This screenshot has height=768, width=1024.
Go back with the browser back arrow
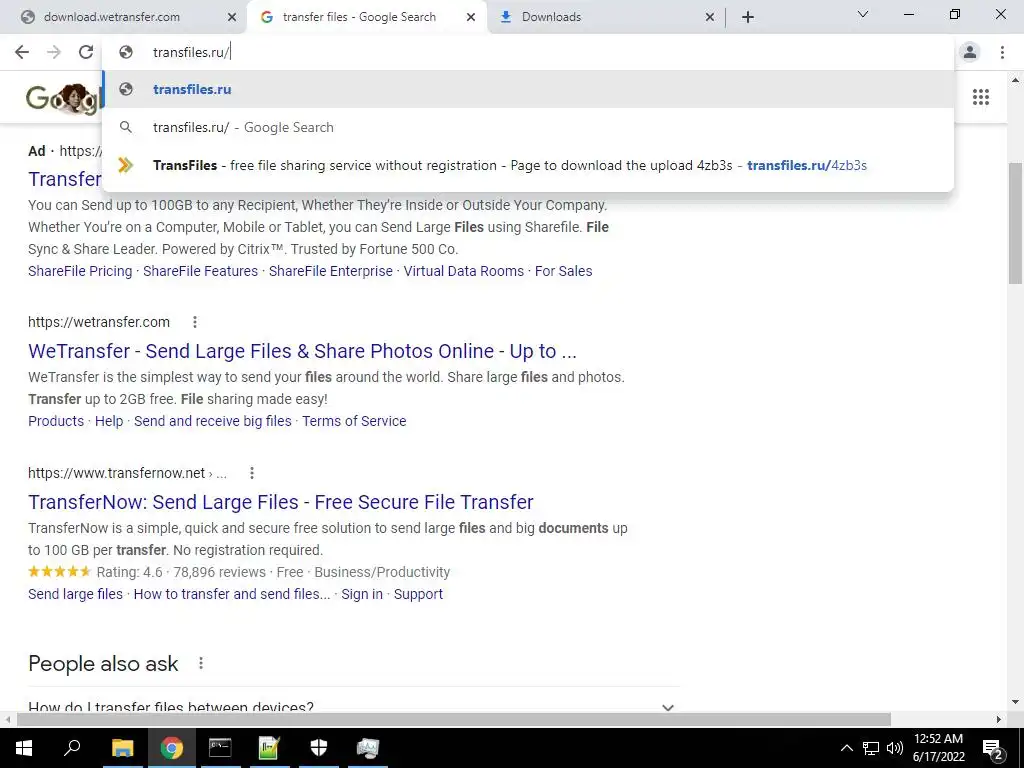tap(22, 52)
